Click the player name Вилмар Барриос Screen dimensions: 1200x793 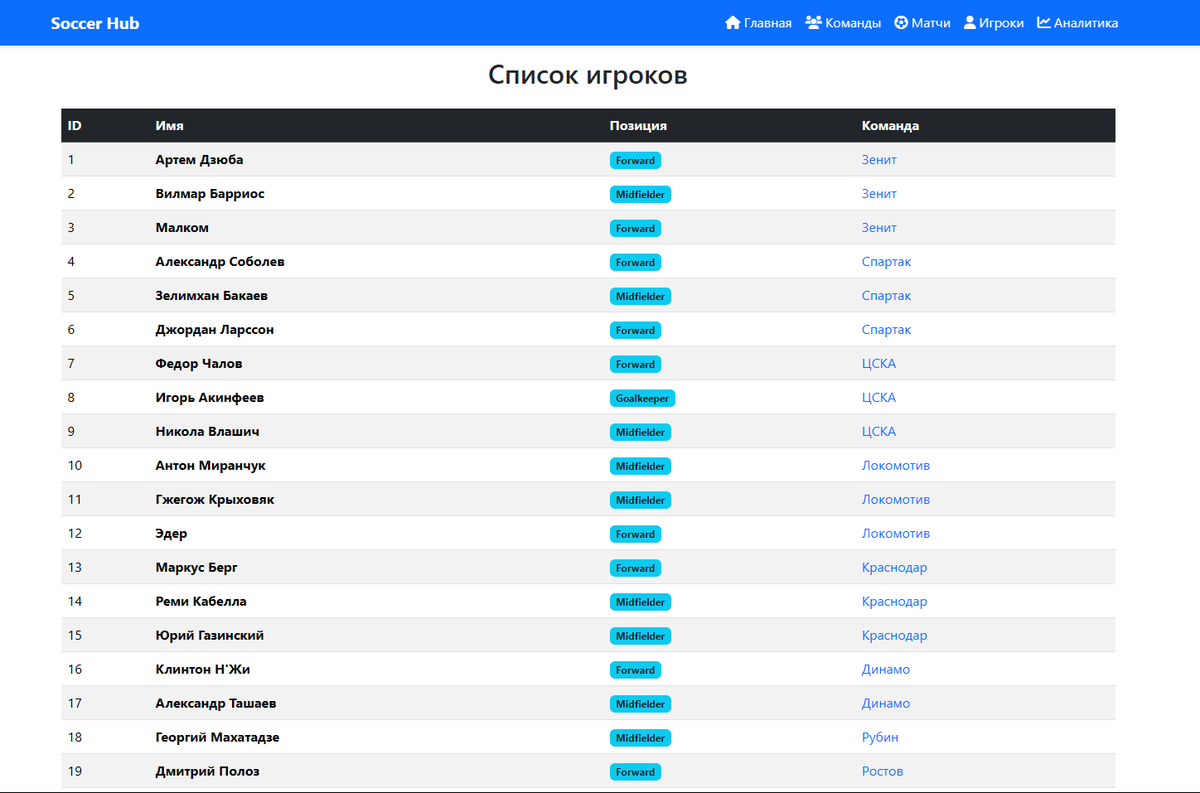(210, 194)
